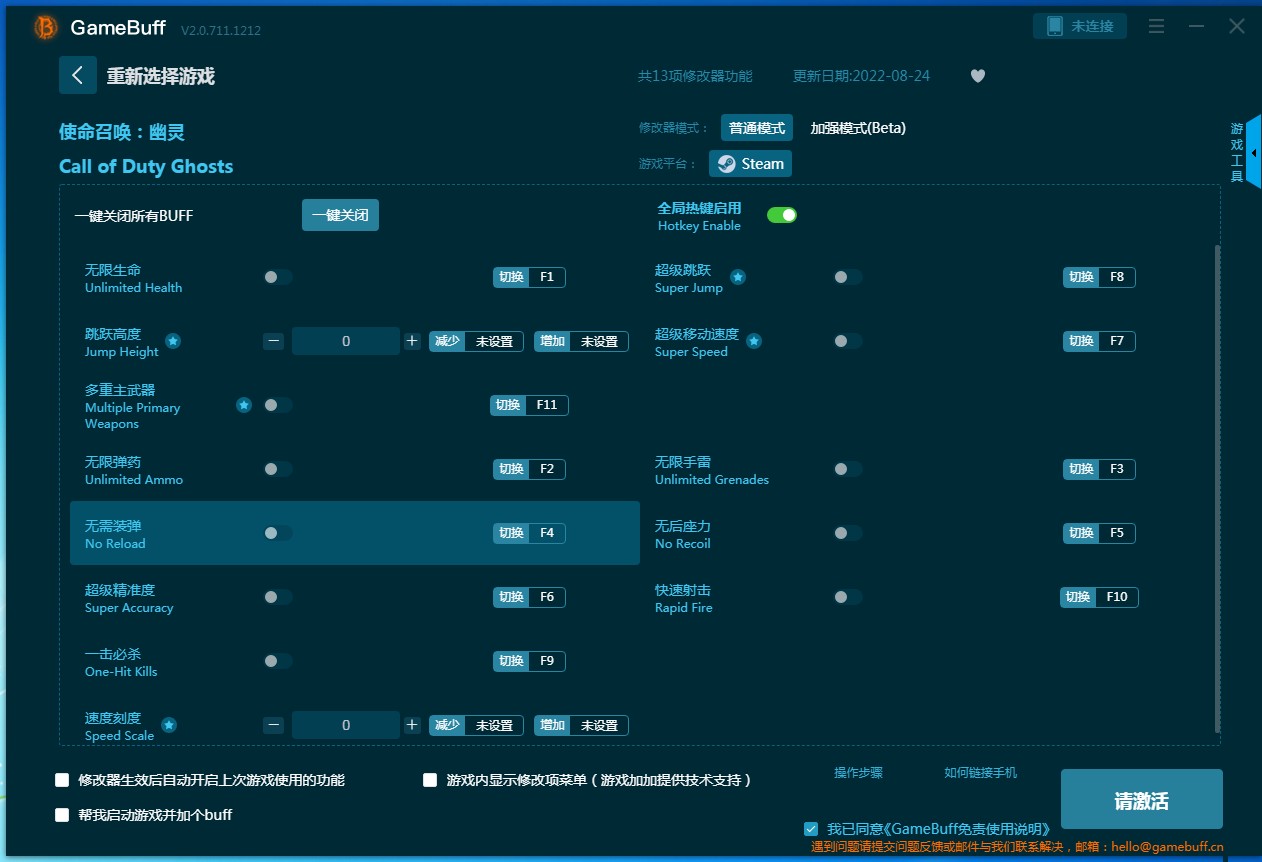Change No Reload hotkey F4
Screen dimensions: 1262x862
pyautogui.click(x=529, y=533)
